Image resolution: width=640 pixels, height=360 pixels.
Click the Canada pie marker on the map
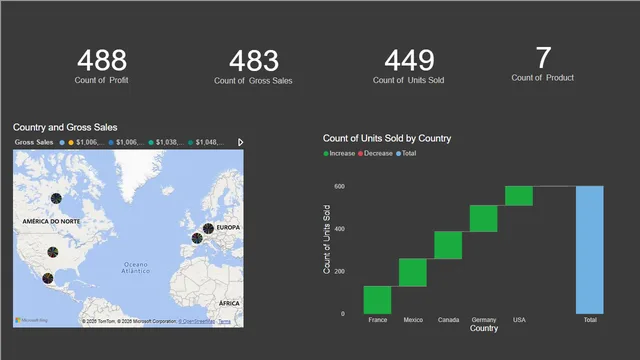(56, 198)
